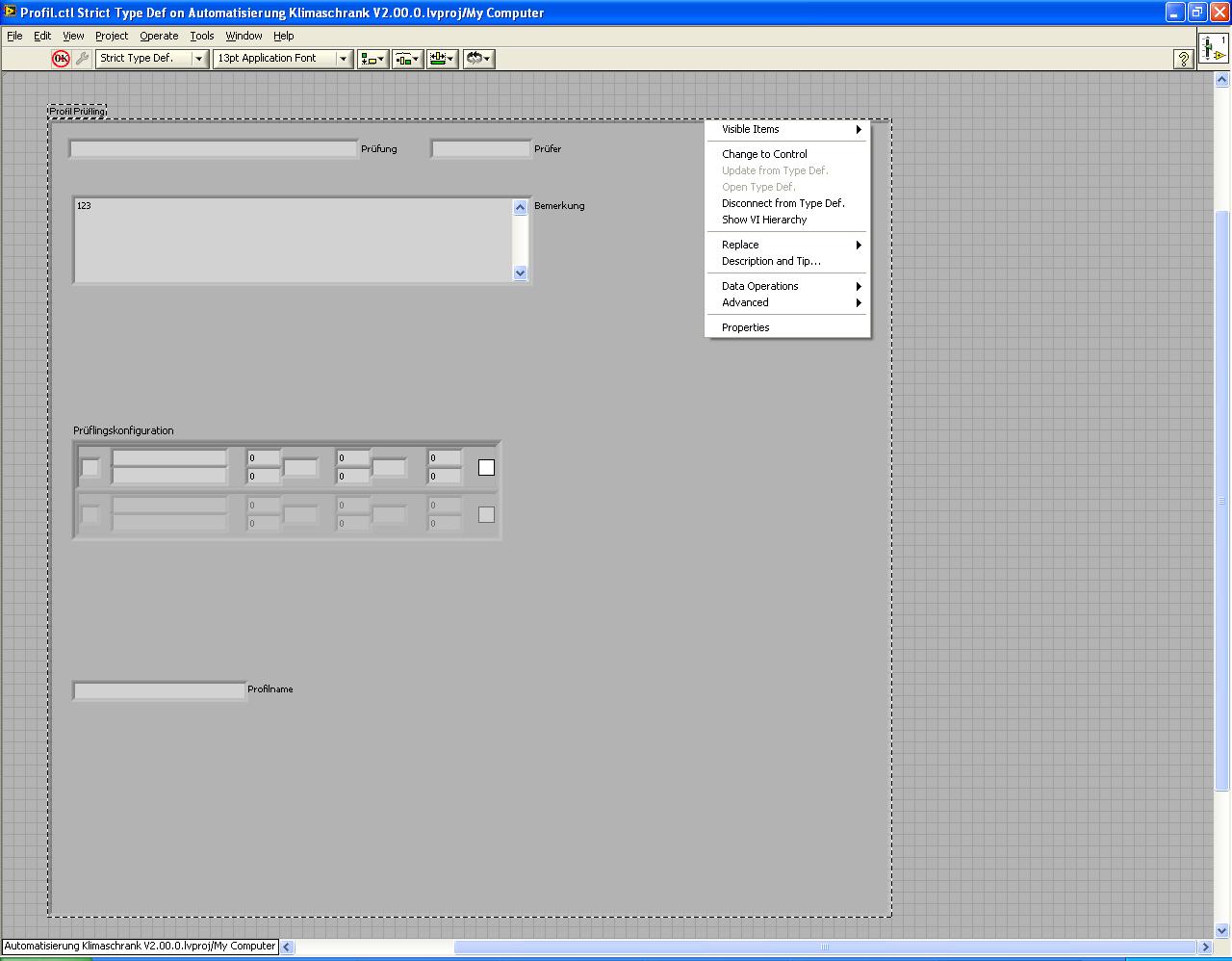Viewport: 1232px width, 961px height.
Task: Click the LabVIEW title bar icon
Action: pos(10,13)
